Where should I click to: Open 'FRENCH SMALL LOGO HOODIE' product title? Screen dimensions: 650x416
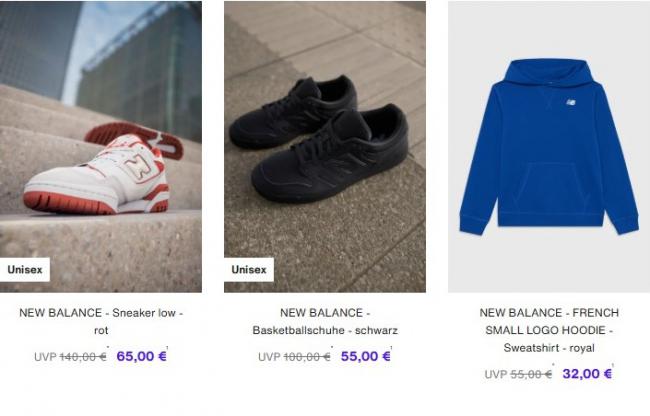[x=549, y=322]
